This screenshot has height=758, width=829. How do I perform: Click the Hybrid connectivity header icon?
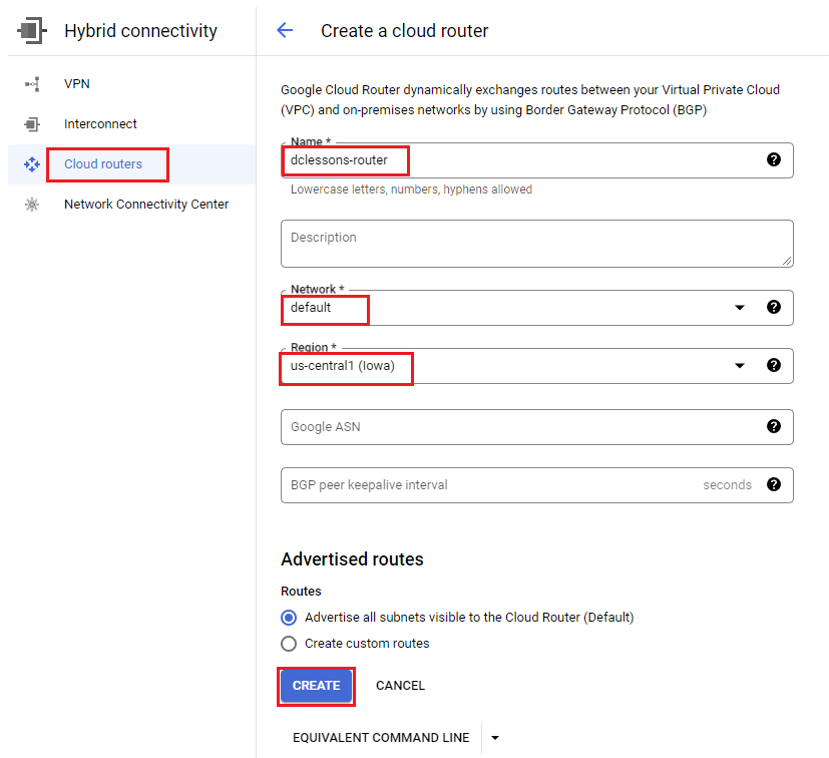point(32,31)
